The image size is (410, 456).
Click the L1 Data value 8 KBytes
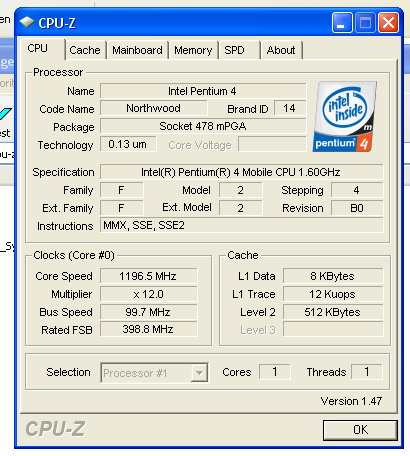tap(333, 276)
